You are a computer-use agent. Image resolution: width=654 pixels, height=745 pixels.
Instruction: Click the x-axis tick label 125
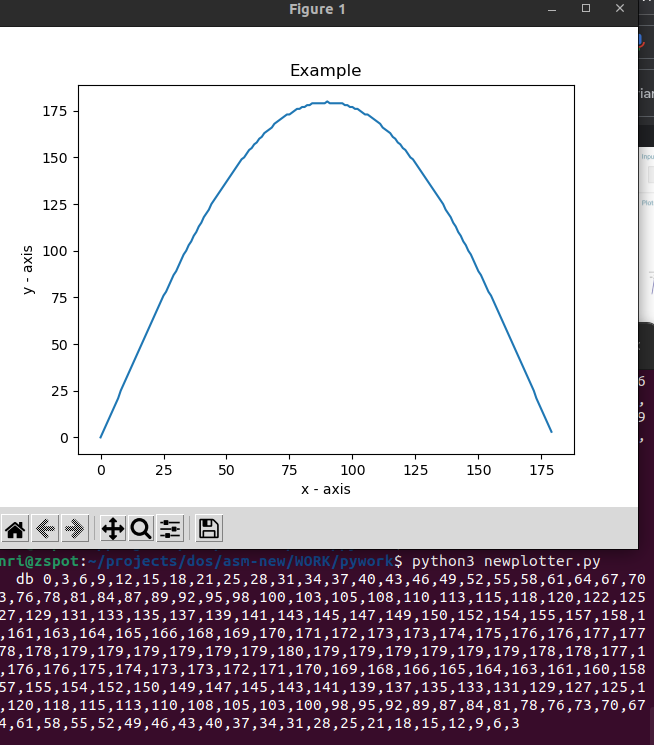click(x=415, y=470)
